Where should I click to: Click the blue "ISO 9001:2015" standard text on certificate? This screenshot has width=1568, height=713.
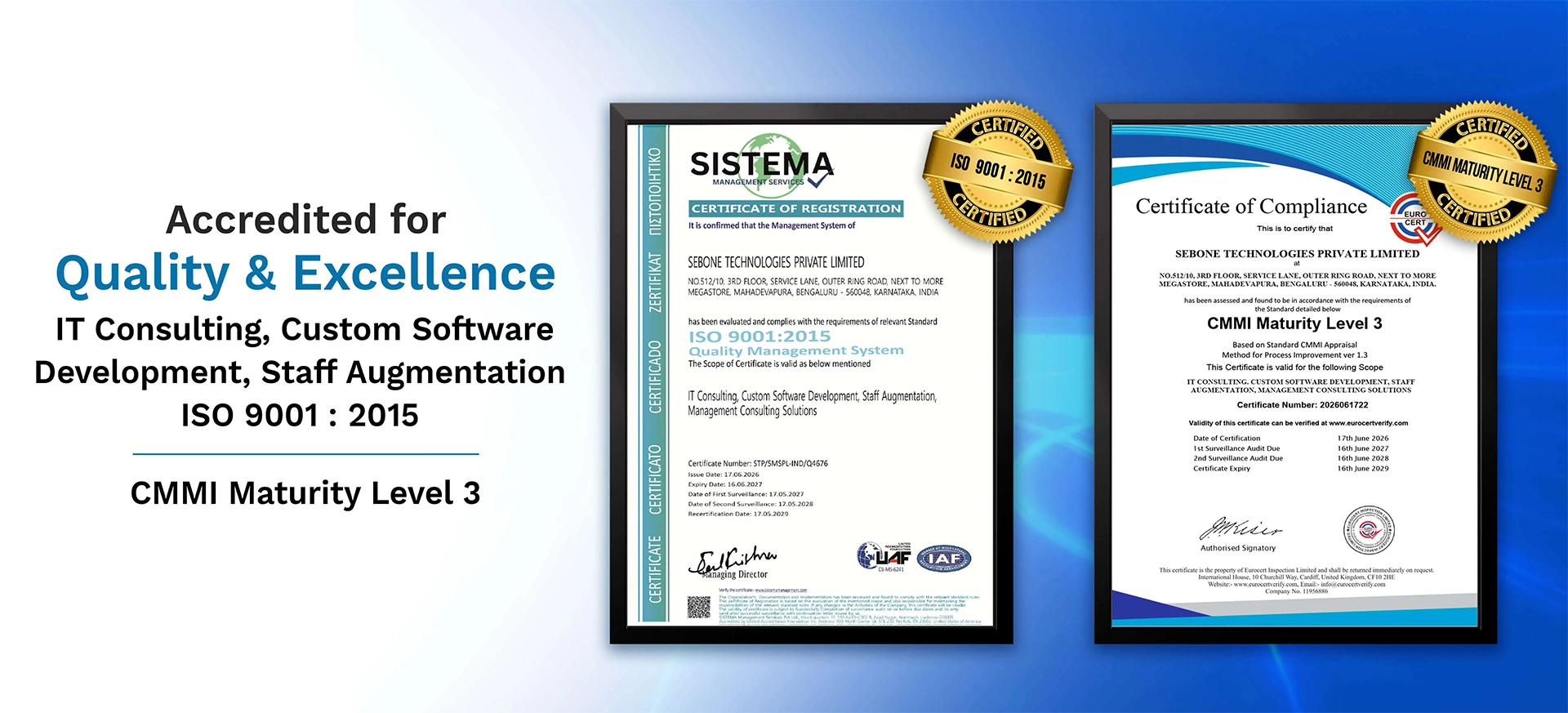coord(759,336)
